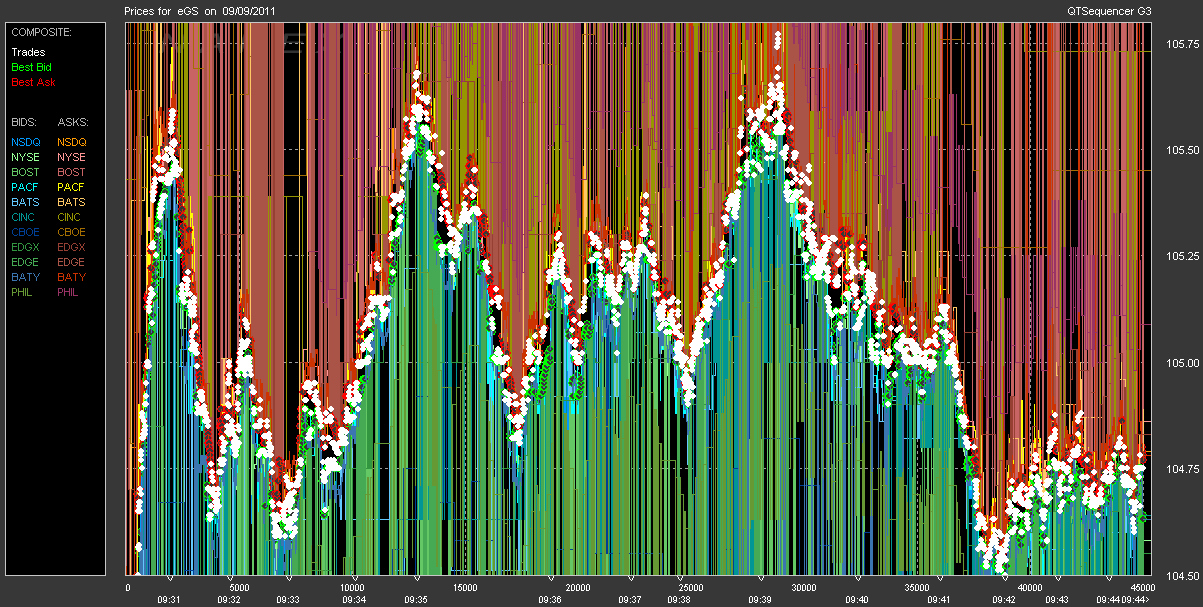Click the 09:41 time marker label

(x=938, y=600)
